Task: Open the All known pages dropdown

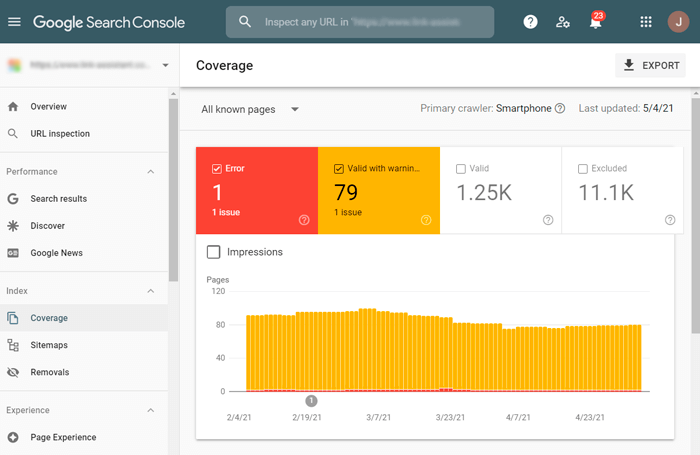Action: coord(250,109)
